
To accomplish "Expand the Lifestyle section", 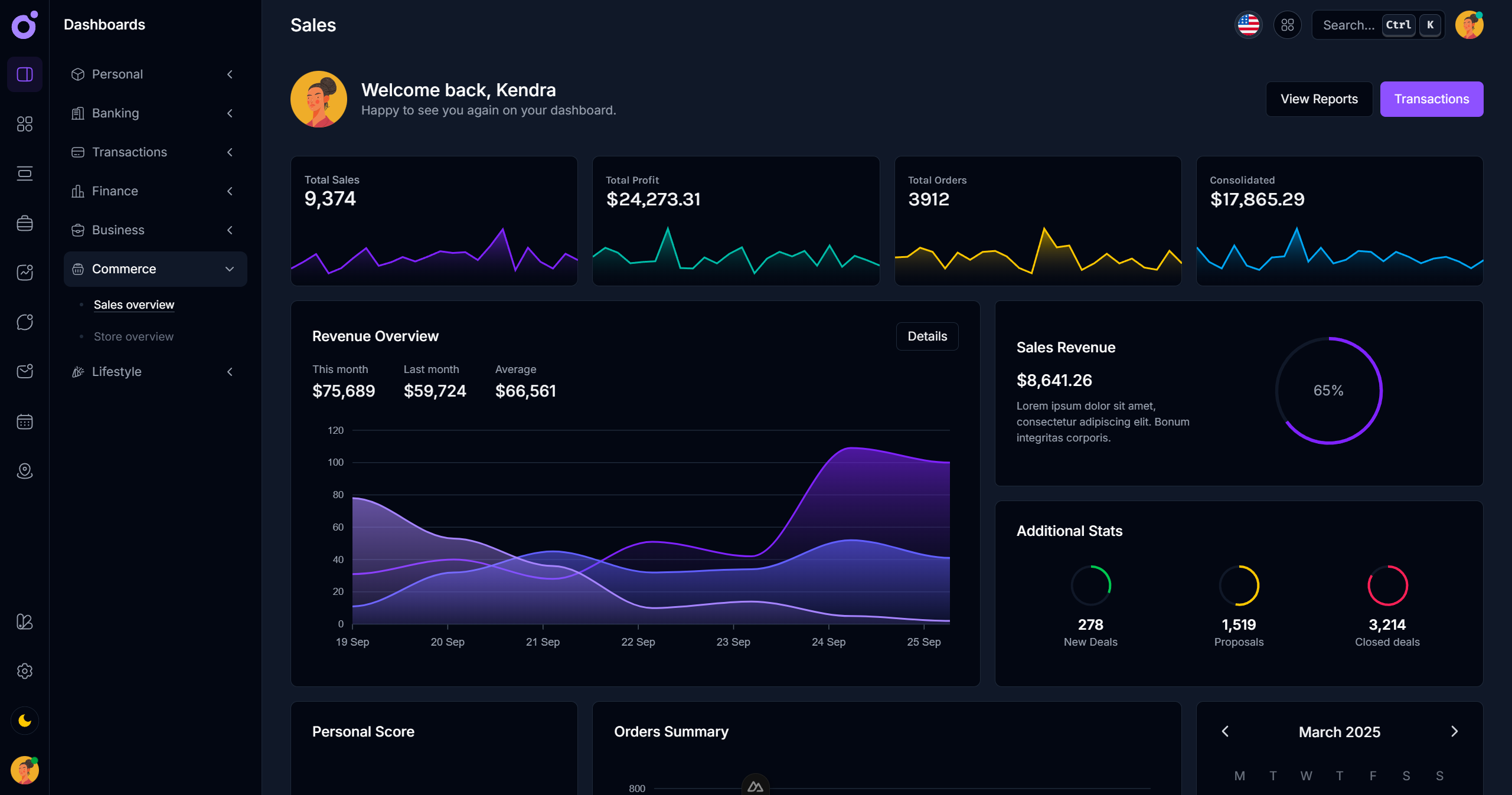I will [x=155, y=372].
